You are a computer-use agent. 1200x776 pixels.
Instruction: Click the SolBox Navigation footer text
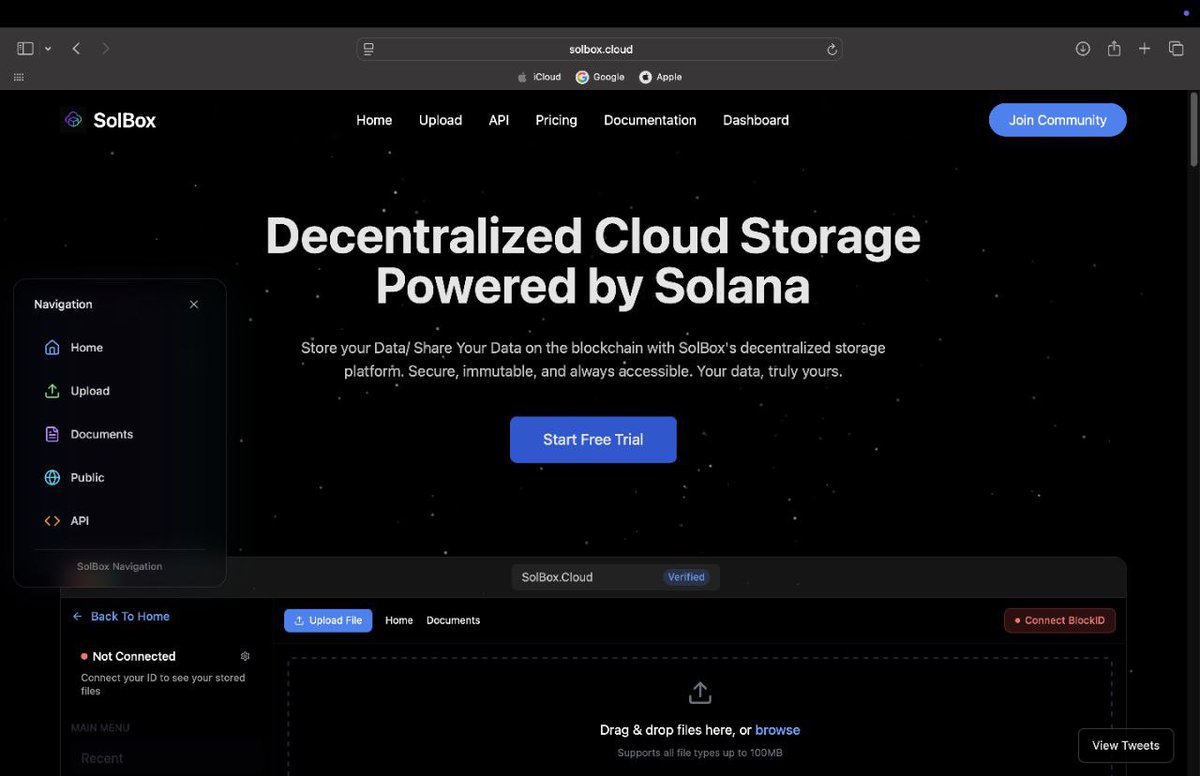click(119, 567)
